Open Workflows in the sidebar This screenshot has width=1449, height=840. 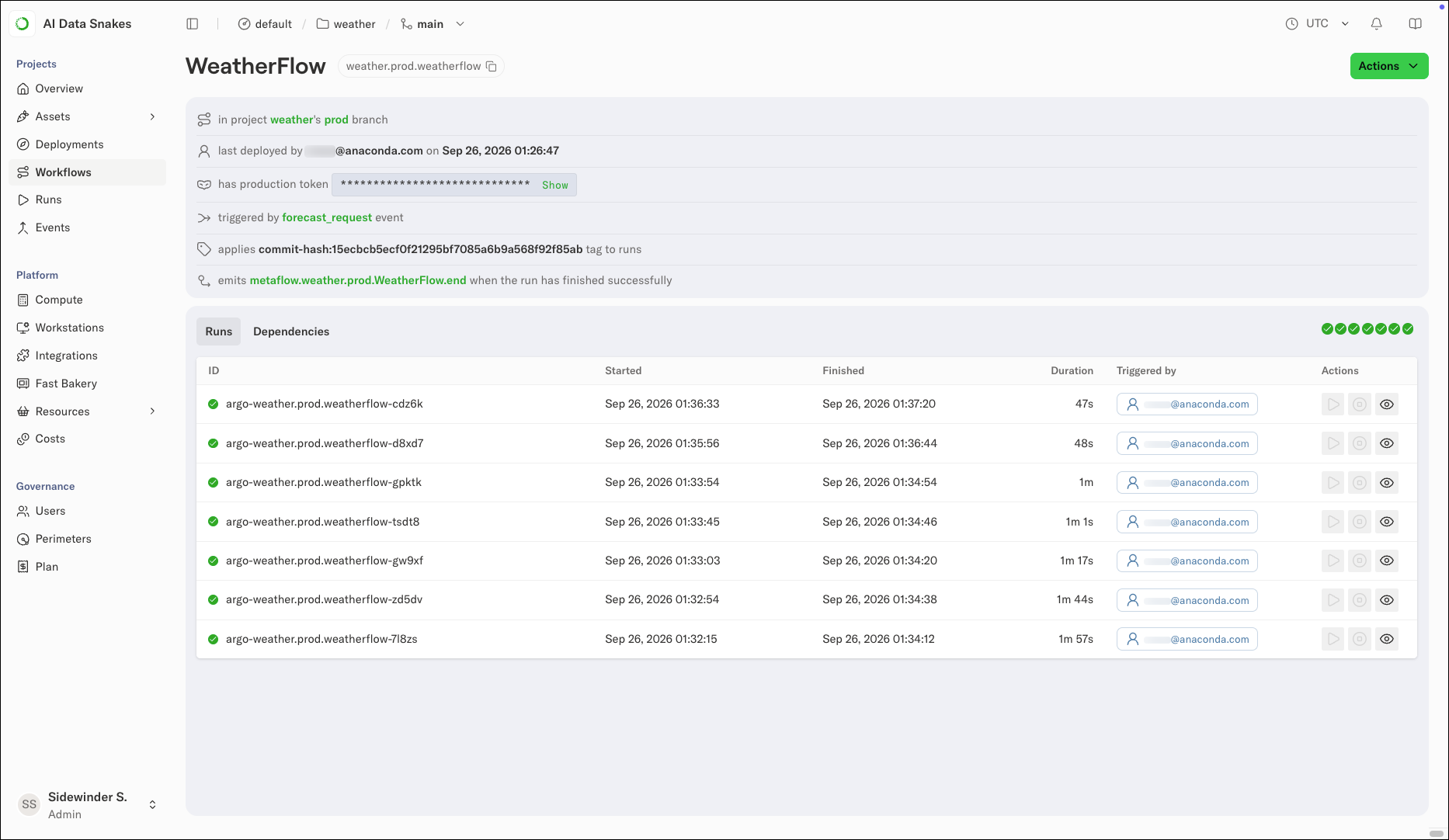pos(88,172)
